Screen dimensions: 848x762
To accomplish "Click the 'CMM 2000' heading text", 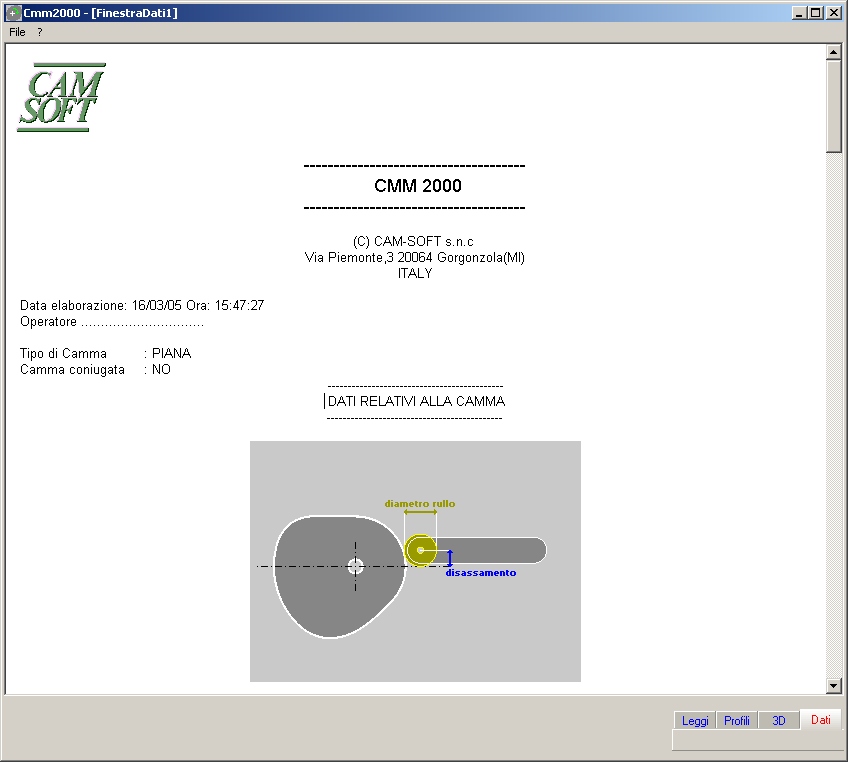I will click(418, 186).
